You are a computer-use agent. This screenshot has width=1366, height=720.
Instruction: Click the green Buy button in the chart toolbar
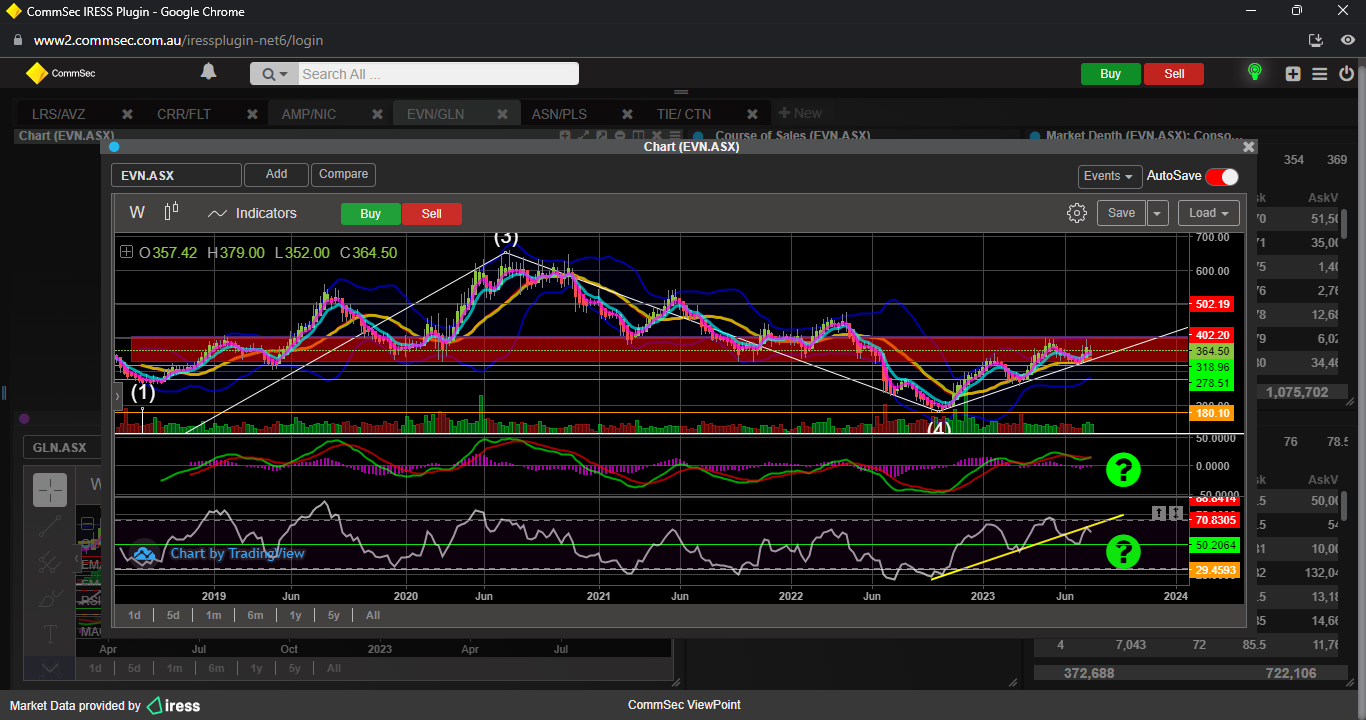[x=370, y=214]
